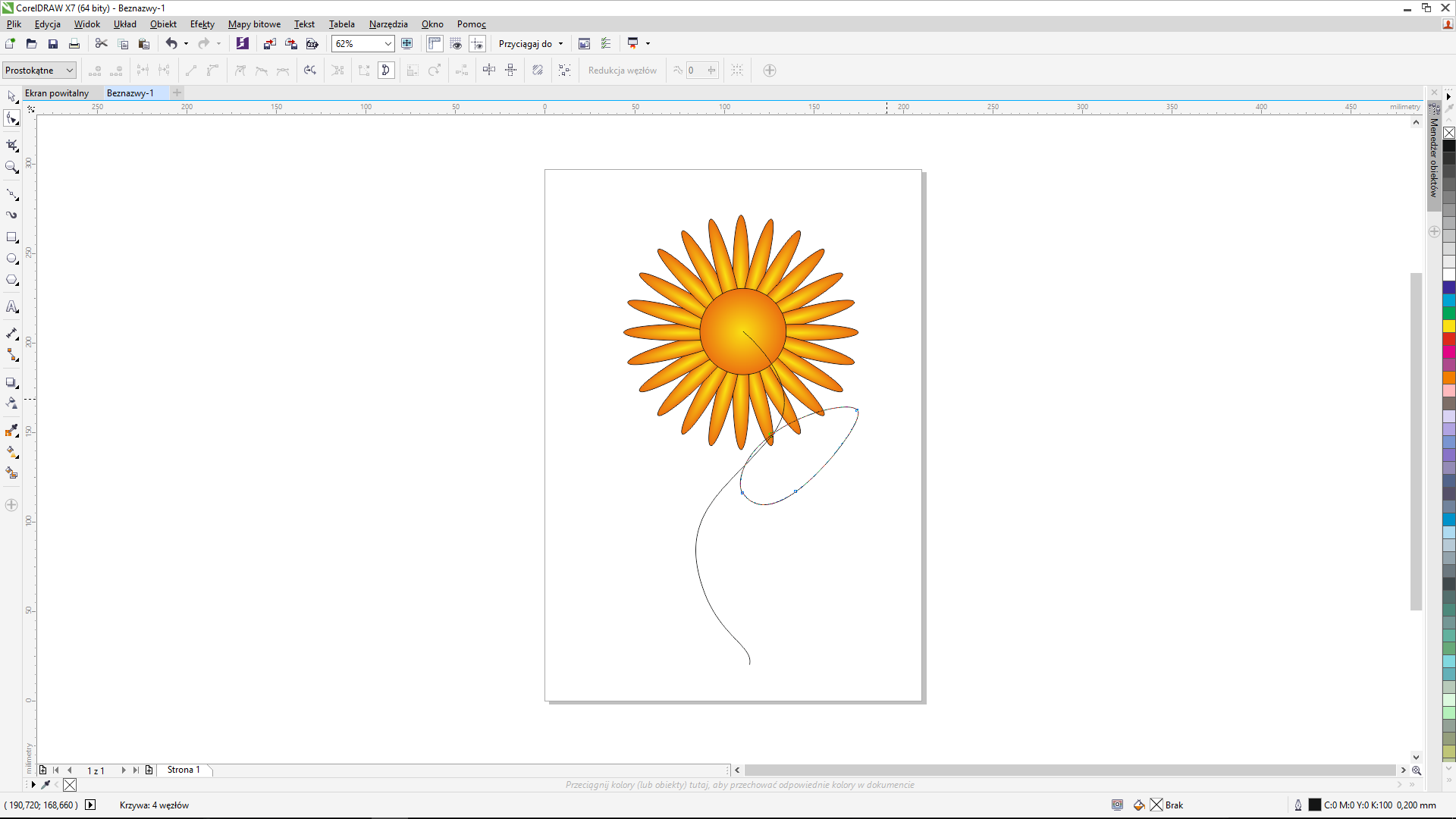Toggle the grid display button
The height and width of the screenshot is (819, 1456).
(456, 44)
